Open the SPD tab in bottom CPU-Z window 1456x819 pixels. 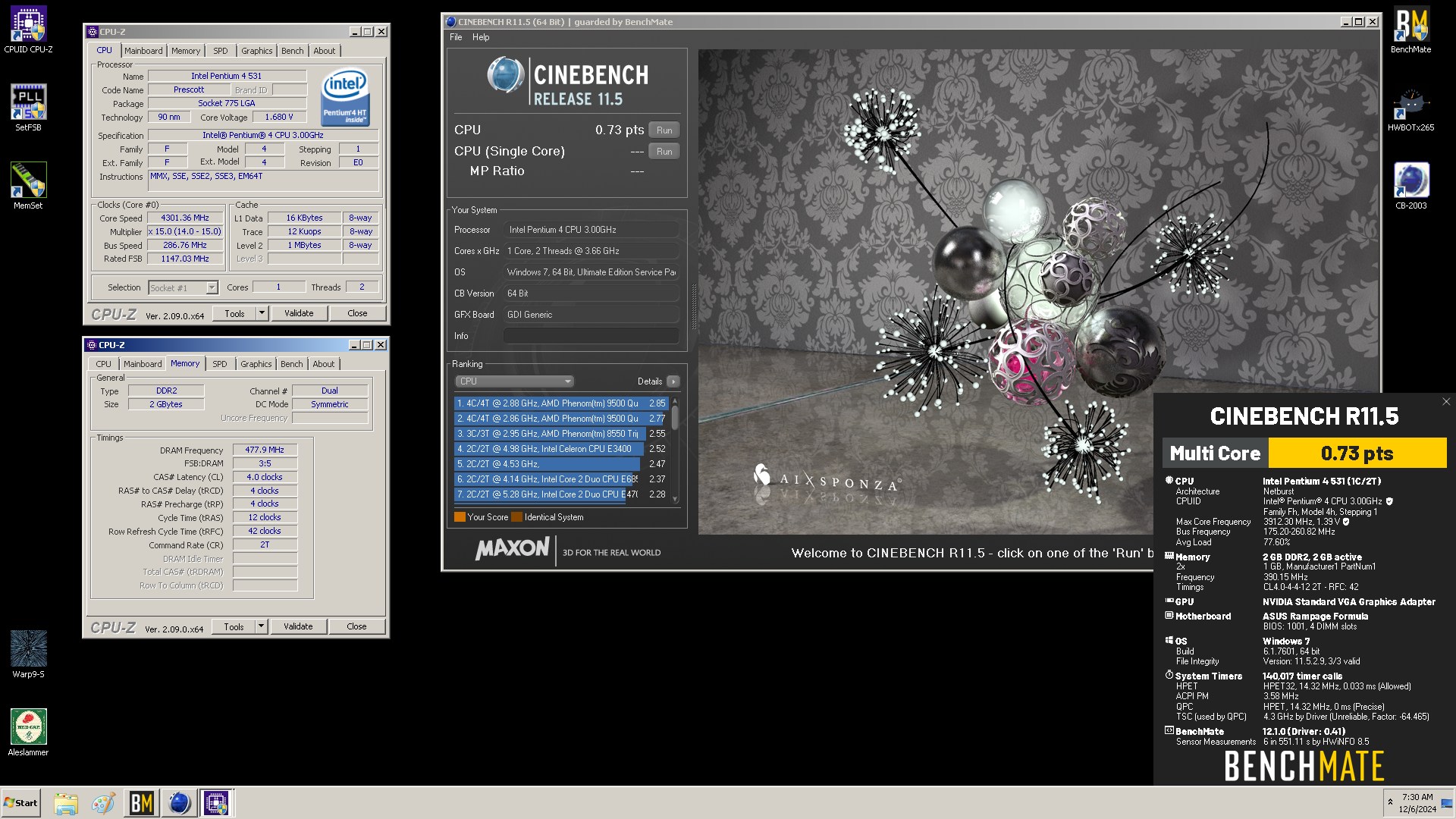(x=220, y=364)
